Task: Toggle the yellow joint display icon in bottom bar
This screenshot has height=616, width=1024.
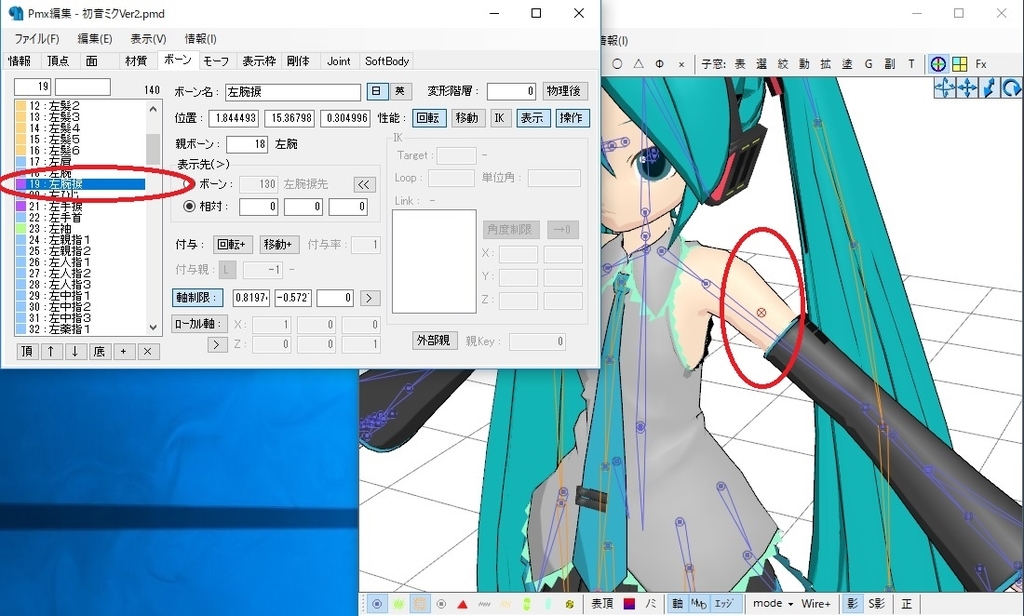Action: pos(569,604)
